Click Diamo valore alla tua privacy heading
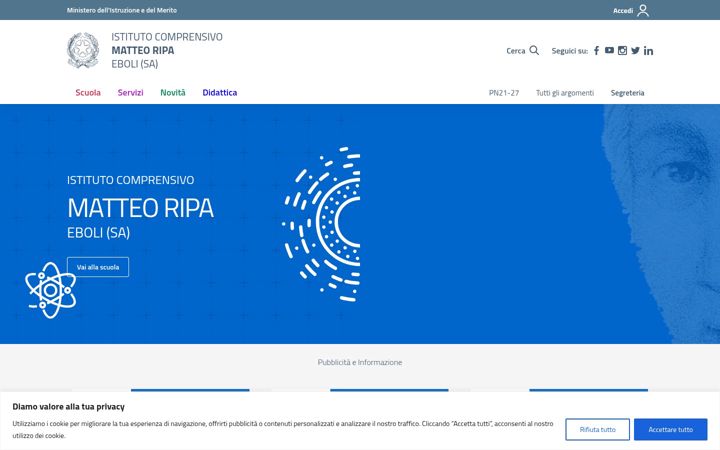Screen dimensions: 720x450 tap(68, 407)
